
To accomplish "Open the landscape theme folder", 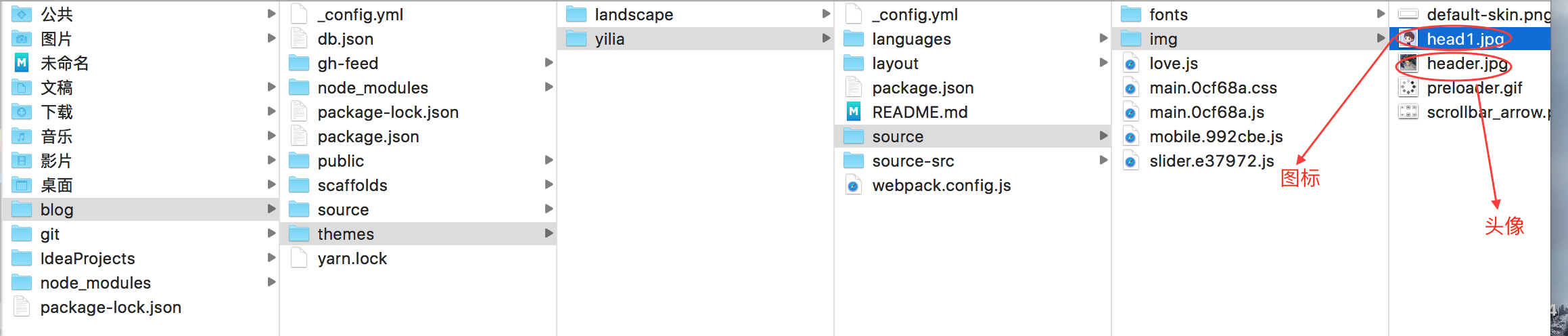I will pos(633,14).
